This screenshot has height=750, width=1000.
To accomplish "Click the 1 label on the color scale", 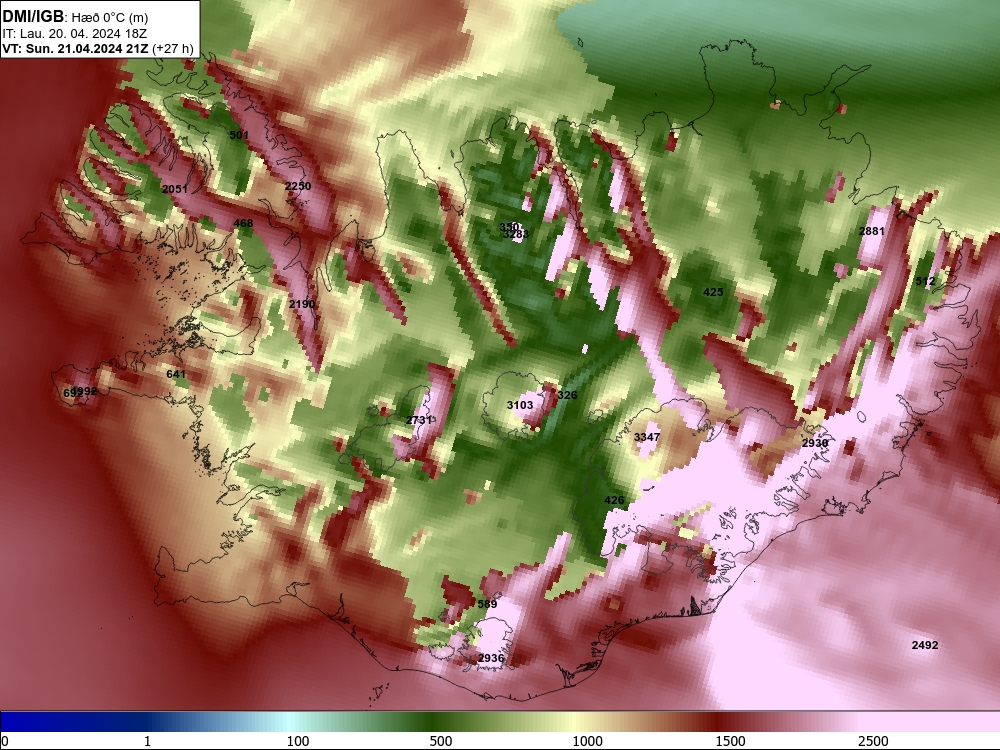I will pyautogui.click(x=147, y=741).
